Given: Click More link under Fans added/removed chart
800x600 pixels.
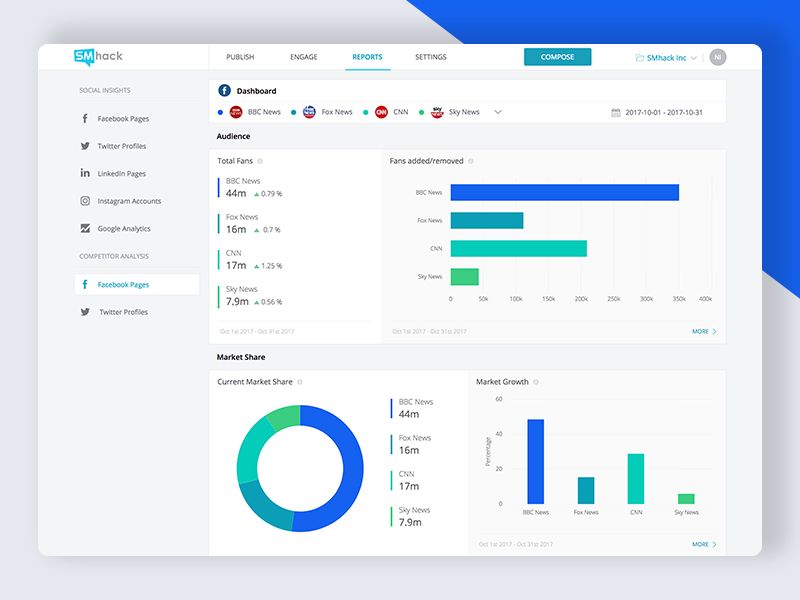Looking at the screenshot, I should point(704,331).
